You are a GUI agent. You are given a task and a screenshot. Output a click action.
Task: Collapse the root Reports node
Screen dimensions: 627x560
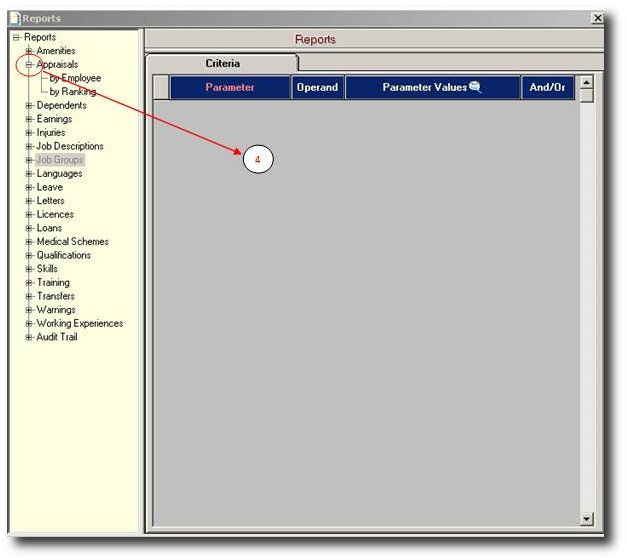pyautogui.click(x=16, y=38)
